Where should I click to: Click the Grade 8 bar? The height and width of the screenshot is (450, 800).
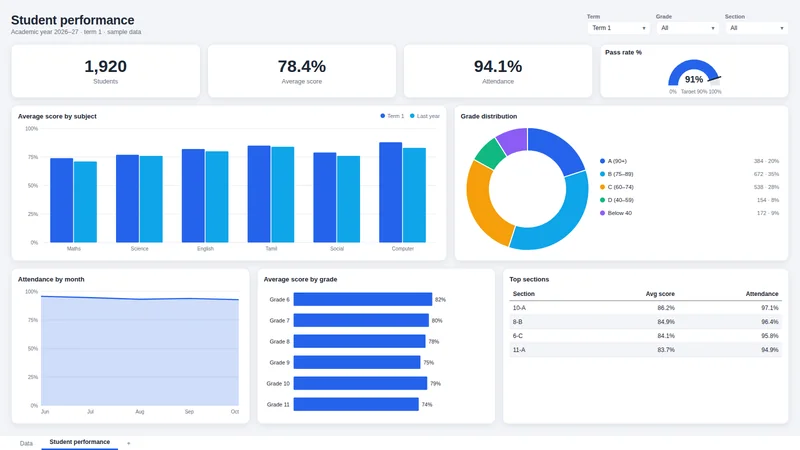point(360,341)
